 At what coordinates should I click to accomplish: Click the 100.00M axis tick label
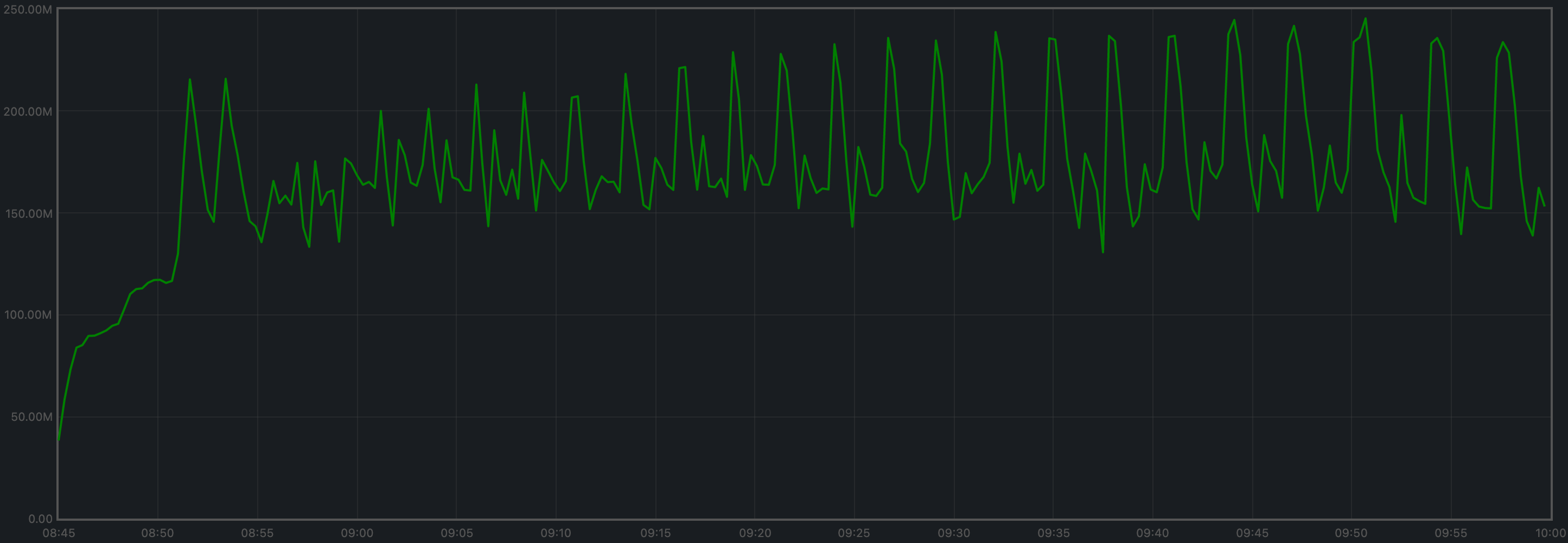pyautogui.click(x=27, y=315)
